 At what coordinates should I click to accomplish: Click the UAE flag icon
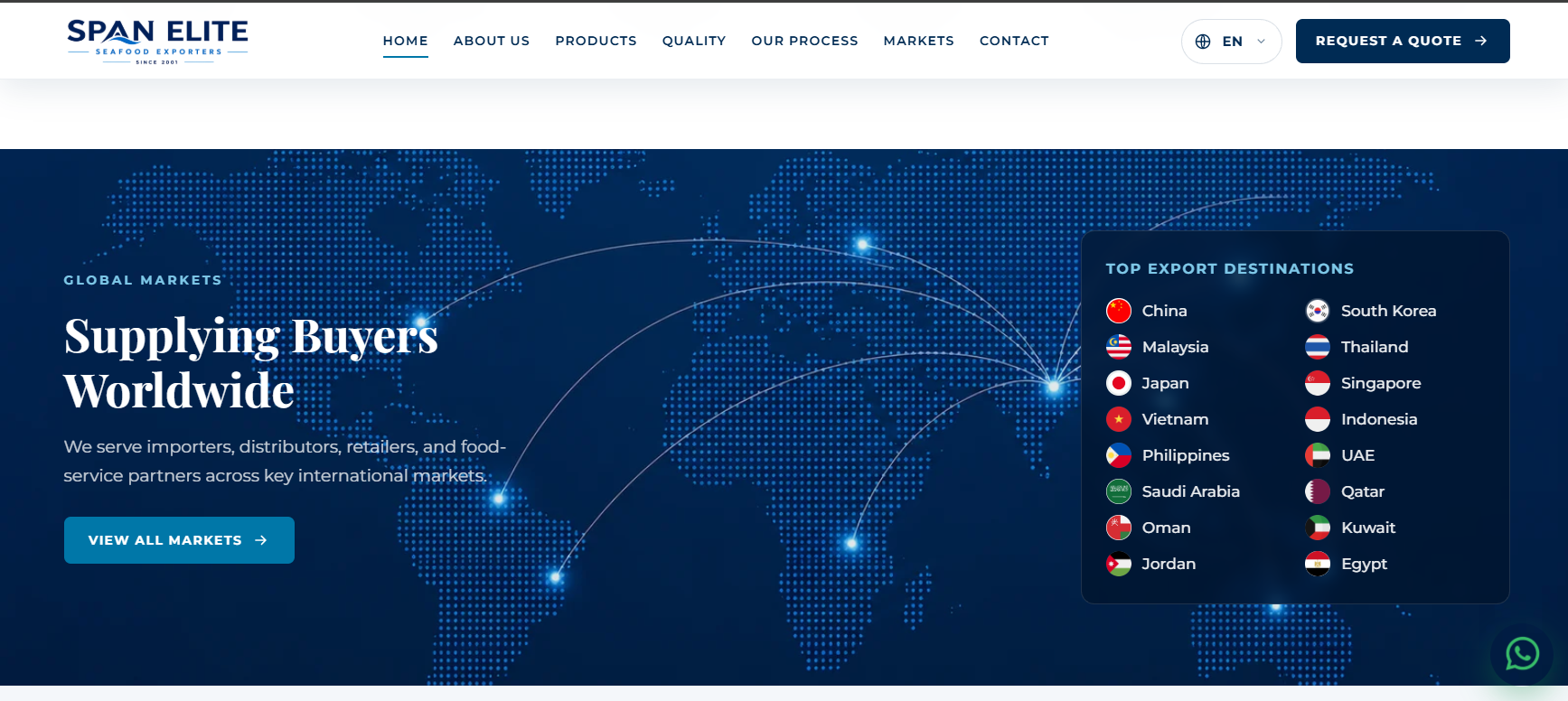pos(1318,455)
